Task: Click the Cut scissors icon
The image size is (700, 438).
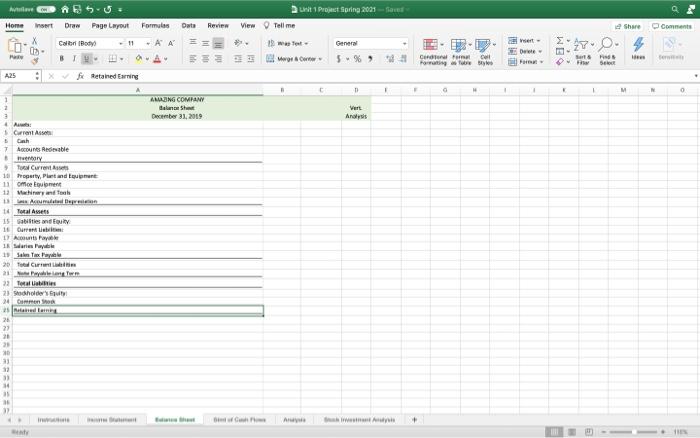Action: (x=34, y=41)
